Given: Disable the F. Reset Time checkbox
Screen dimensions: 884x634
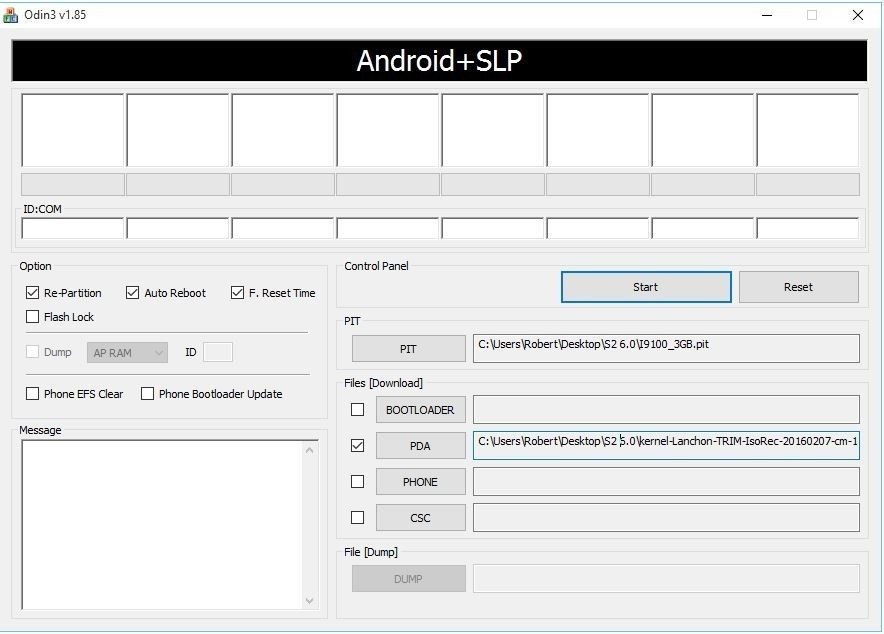Looking at the screenshot, I should (x=237, y=292).
